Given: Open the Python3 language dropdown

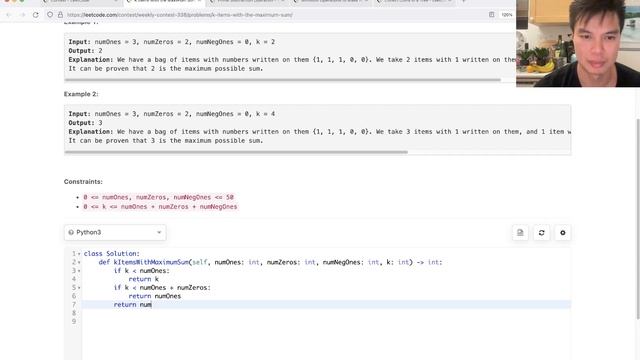Looking at the screenshot, I should (x=115, y=232).
